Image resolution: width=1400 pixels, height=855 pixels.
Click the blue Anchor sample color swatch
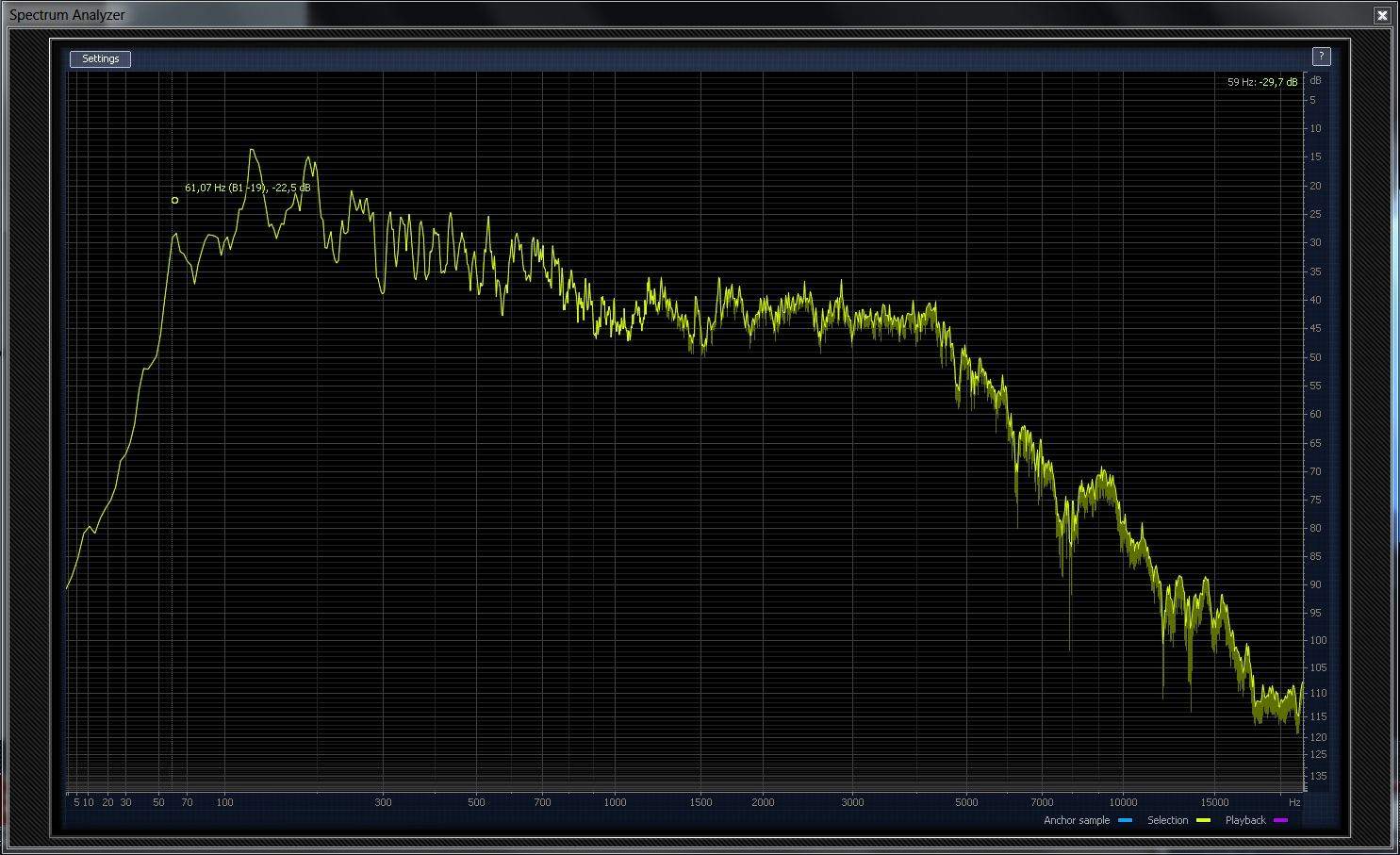point(1125,820)
